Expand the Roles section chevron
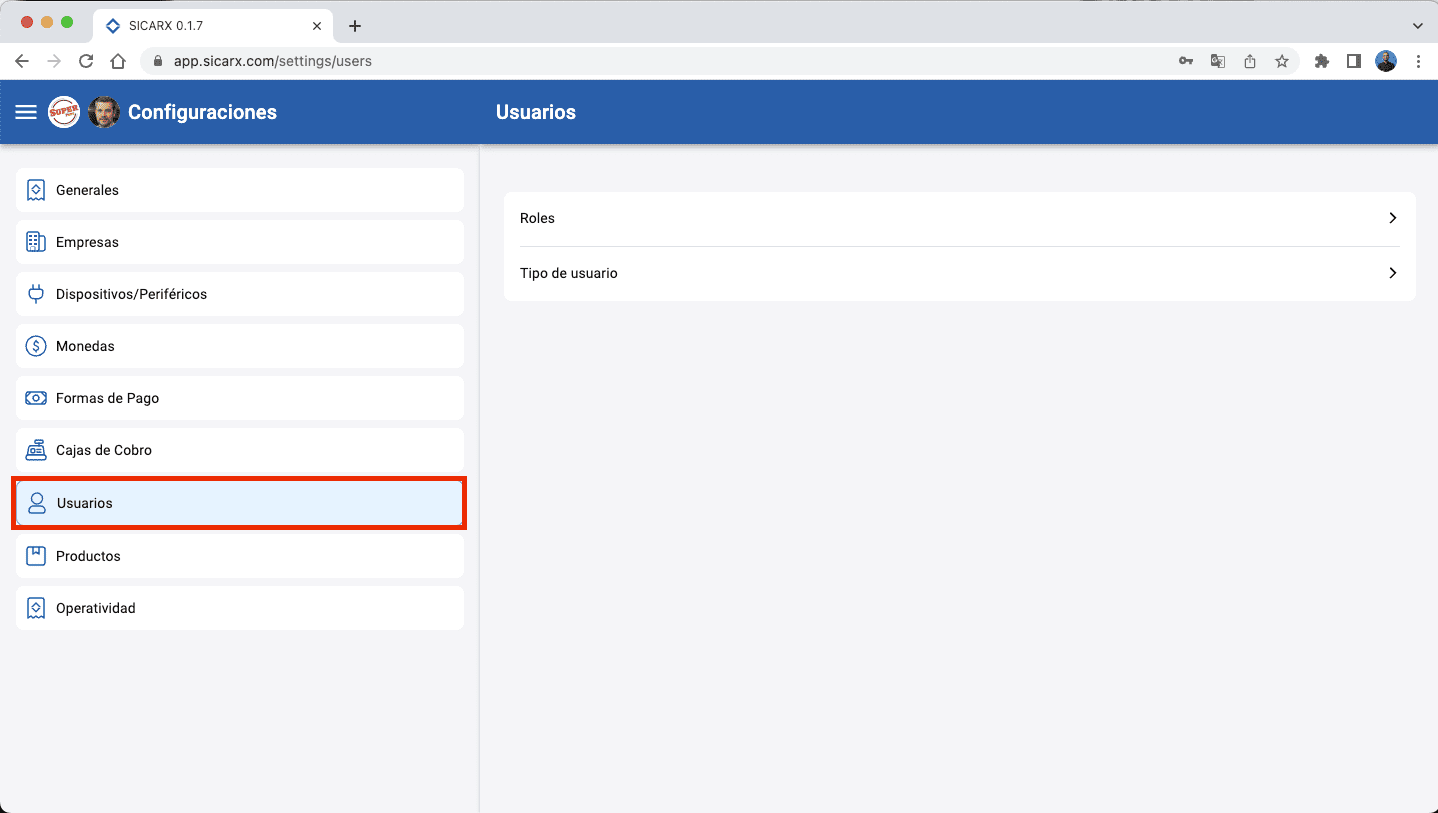Image resolution: width=1438 pixels, height=813 pixels. tap(1392, 218)
